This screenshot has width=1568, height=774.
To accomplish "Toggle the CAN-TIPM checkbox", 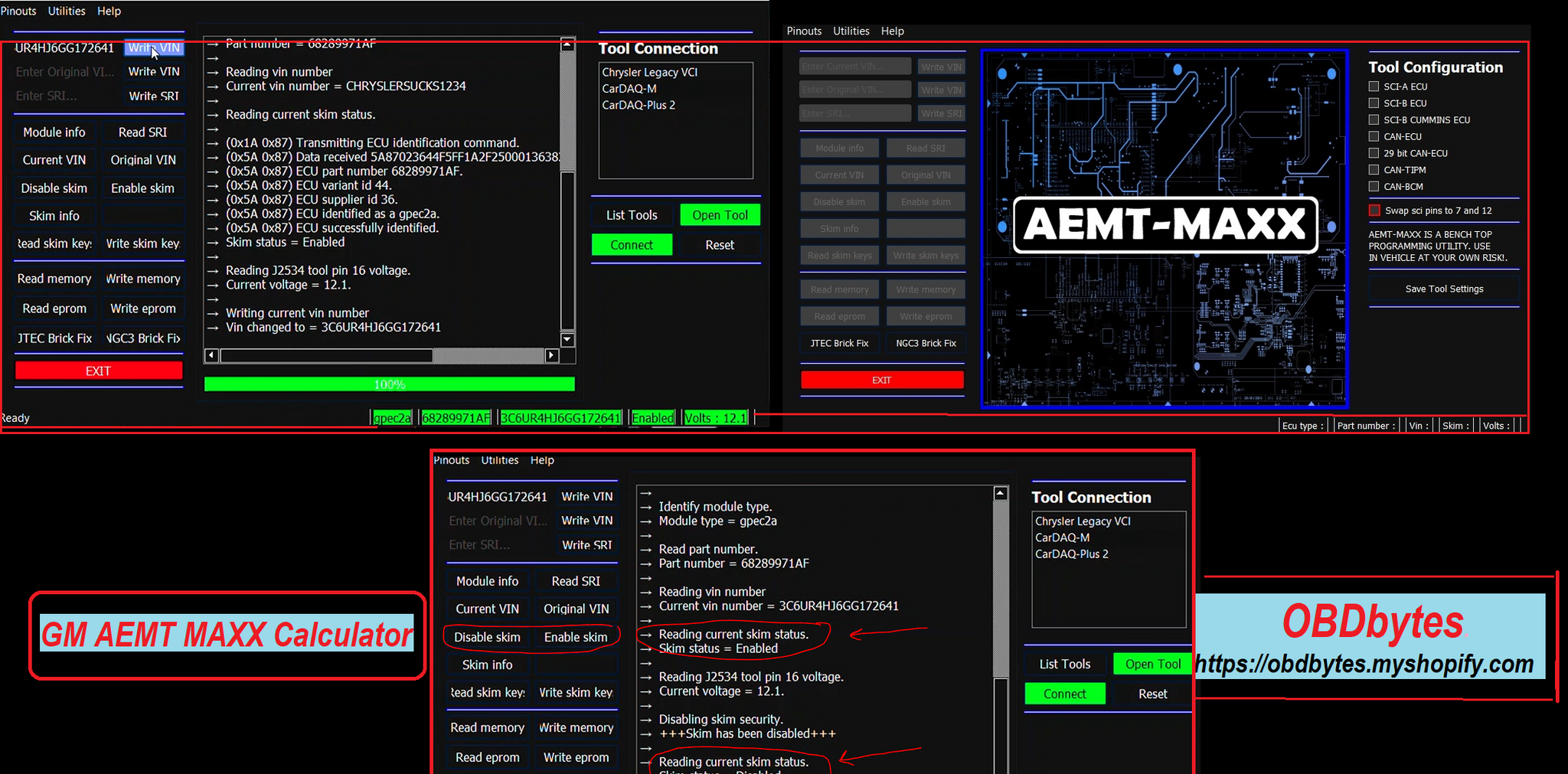I will (x=1374, y=170).
